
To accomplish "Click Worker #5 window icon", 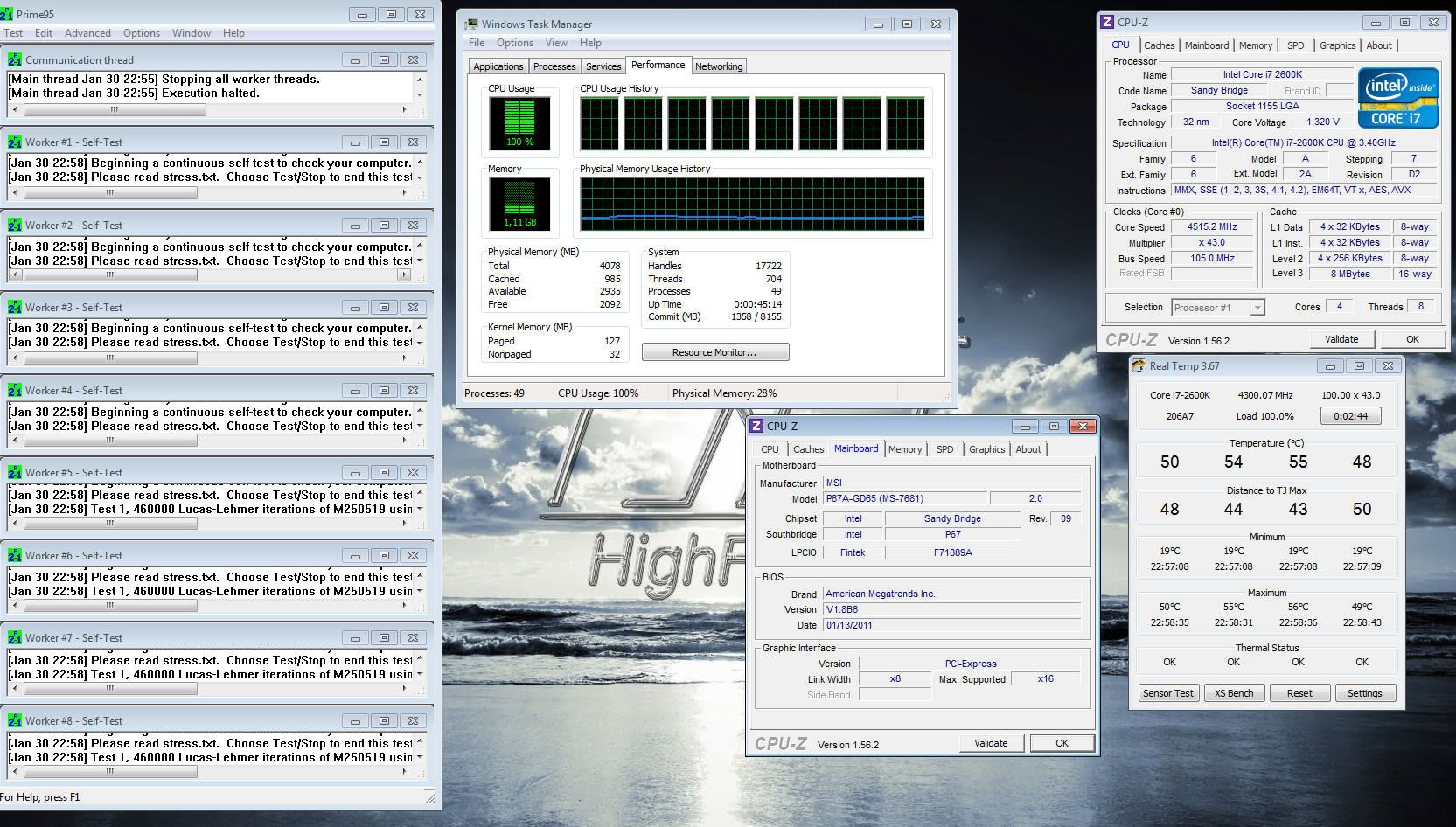I will [15, 472].
